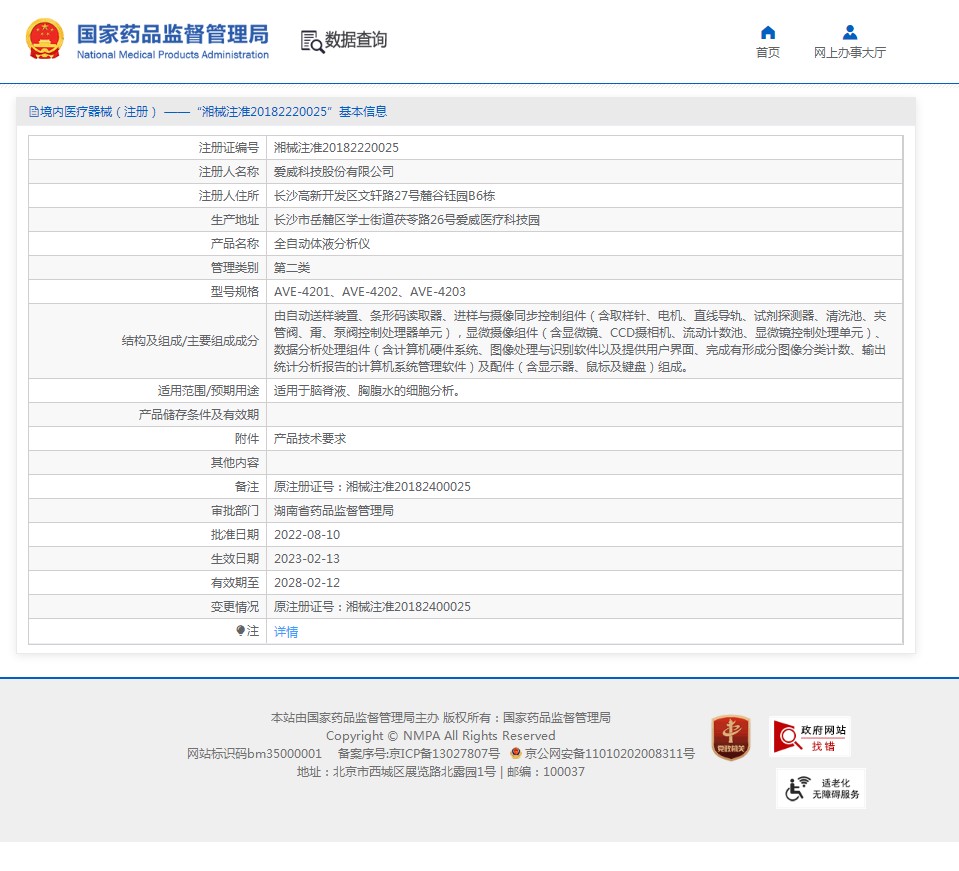959x871 pixels.
Task: Click the 生效日期 label cell
Action: (147, 558)
